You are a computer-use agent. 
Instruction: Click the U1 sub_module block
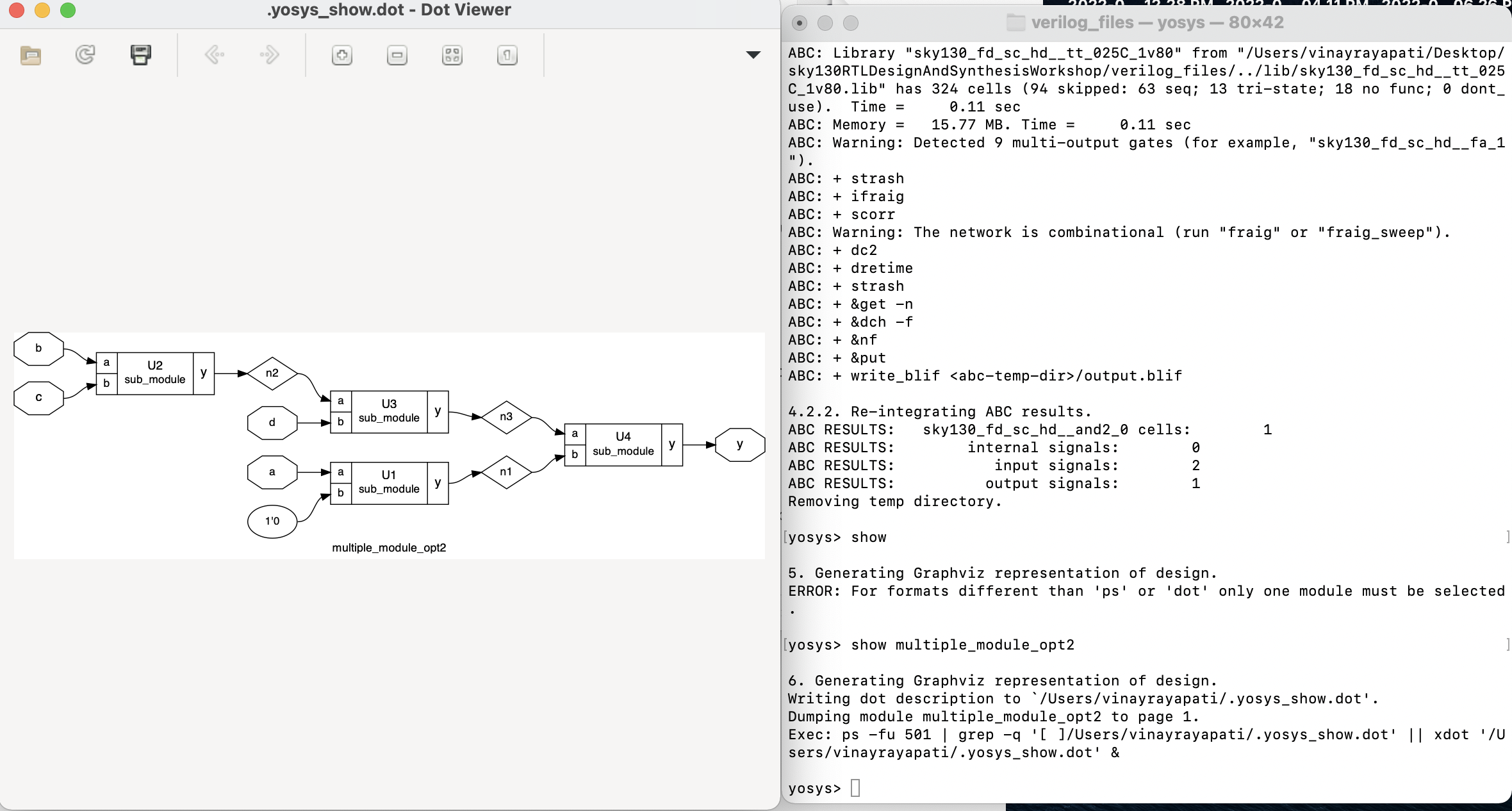point(388,482)
